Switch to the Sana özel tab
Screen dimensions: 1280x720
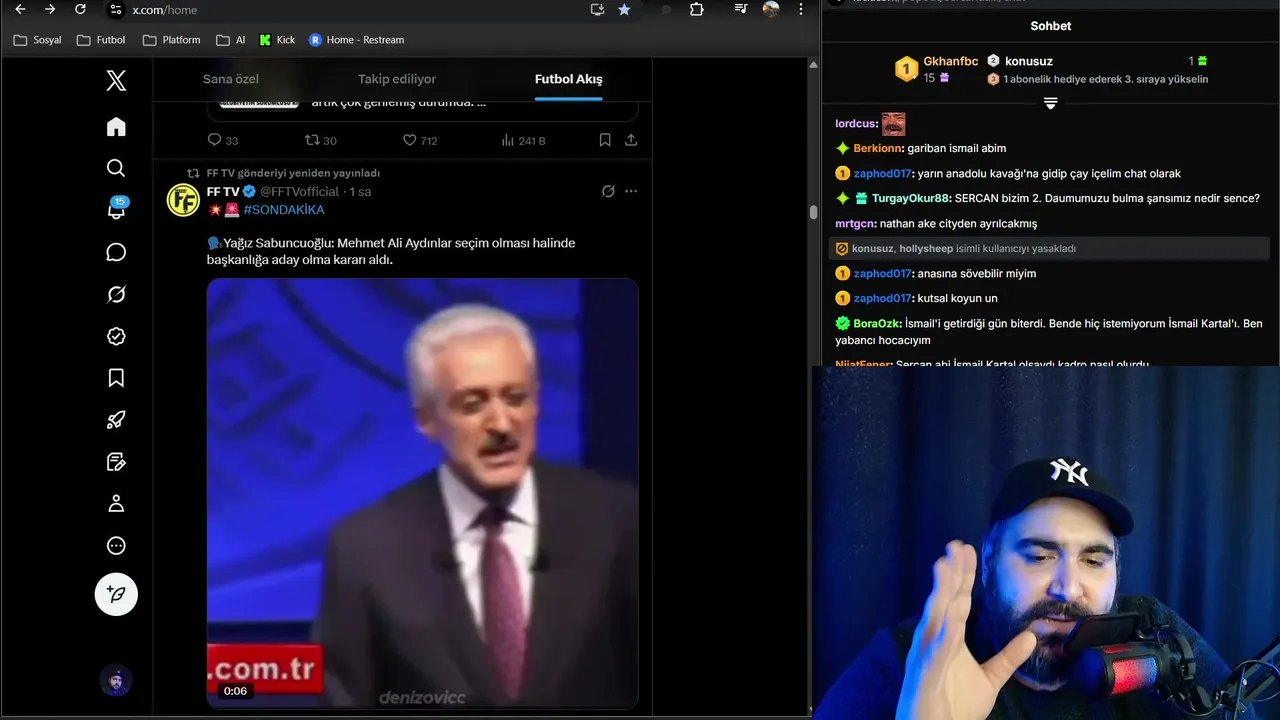tap(231, 79)
